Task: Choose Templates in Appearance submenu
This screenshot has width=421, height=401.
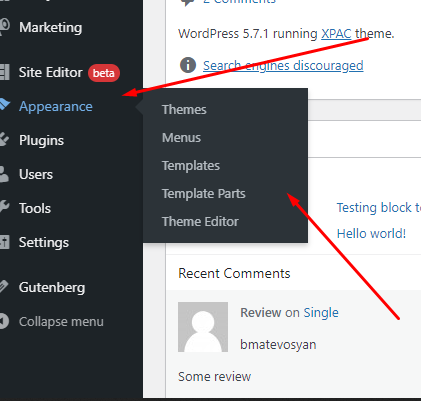Action: click(x=191, y=166)
